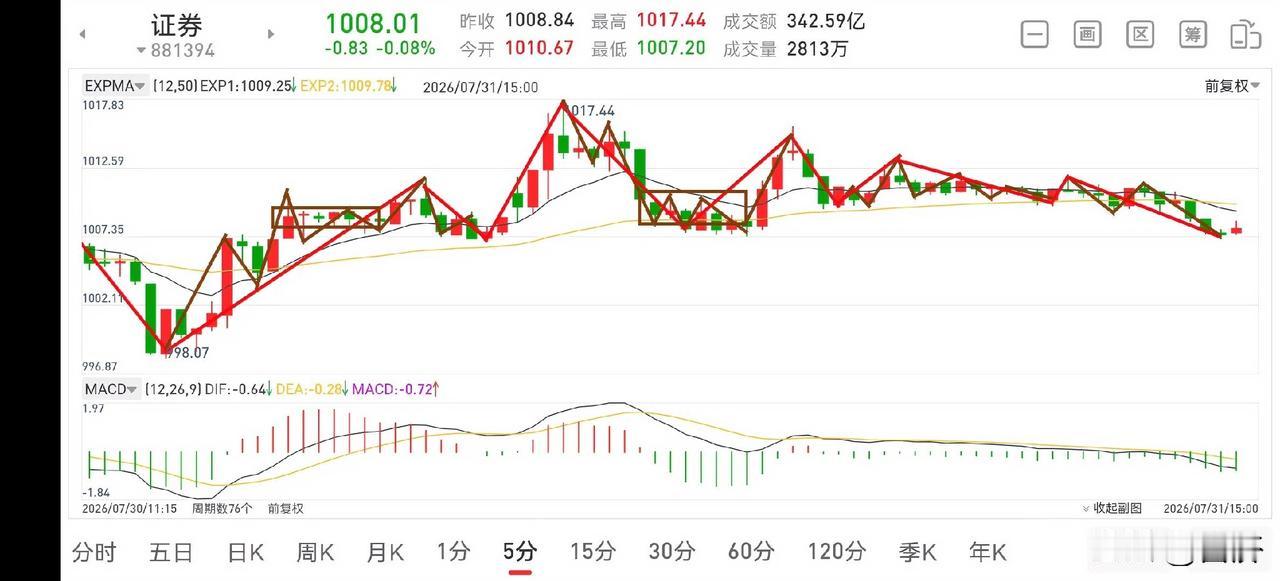Open the 筹 chip distribution icon
The image size is (1280, 581).
click(x=1193, y=34)
